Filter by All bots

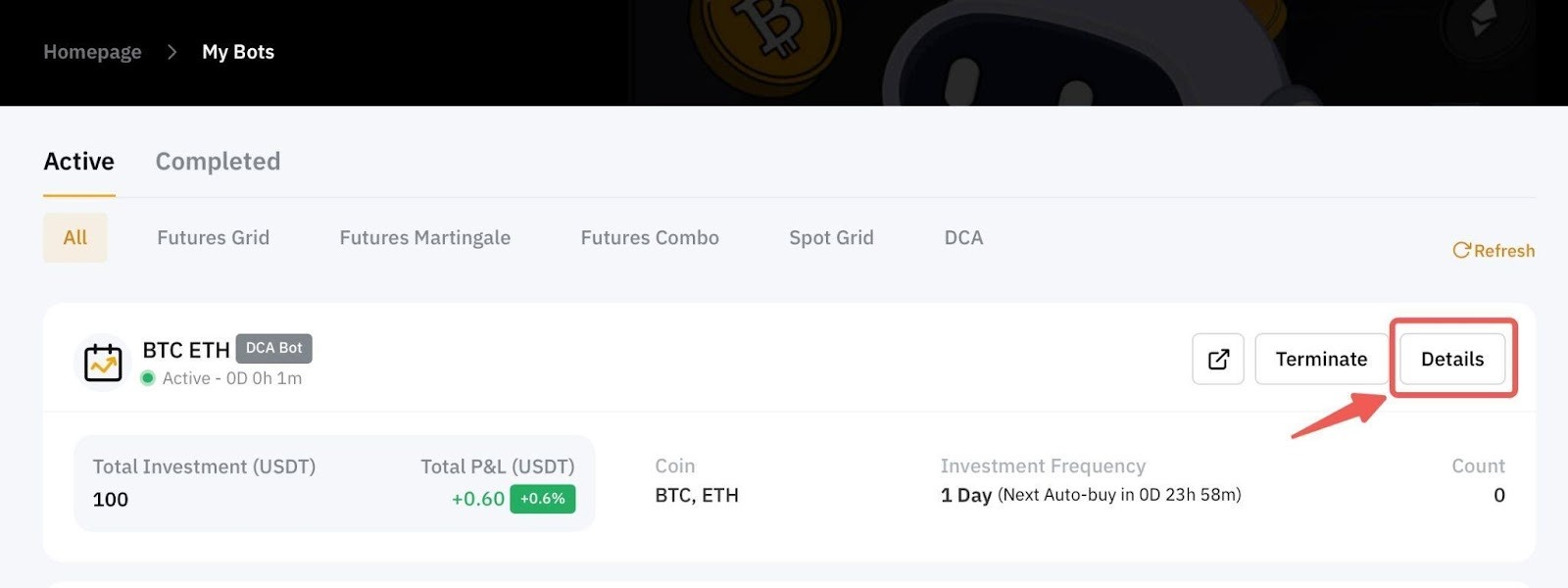[x=75, y=238]
